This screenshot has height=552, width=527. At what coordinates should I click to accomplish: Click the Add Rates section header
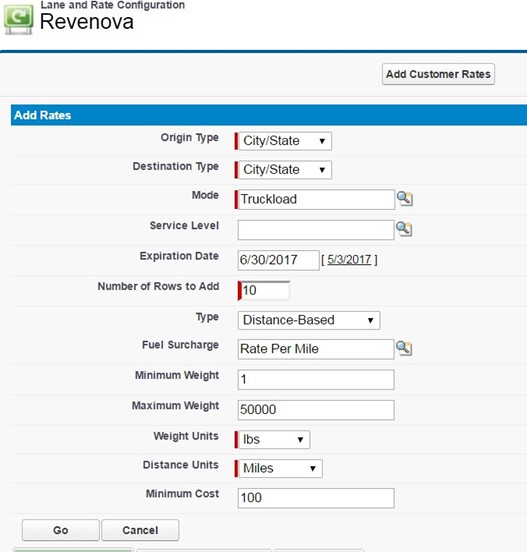[x=269, y=115]
